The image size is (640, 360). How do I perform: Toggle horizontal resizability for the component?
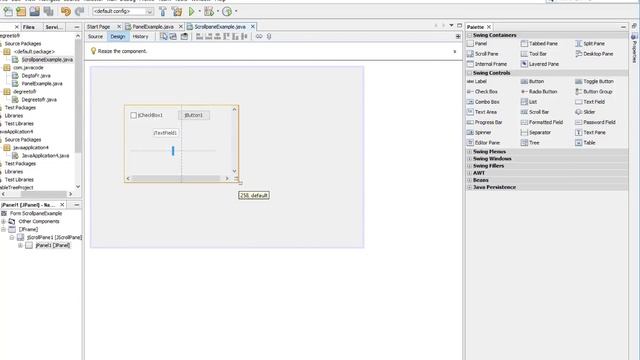[x=259, y=36]
